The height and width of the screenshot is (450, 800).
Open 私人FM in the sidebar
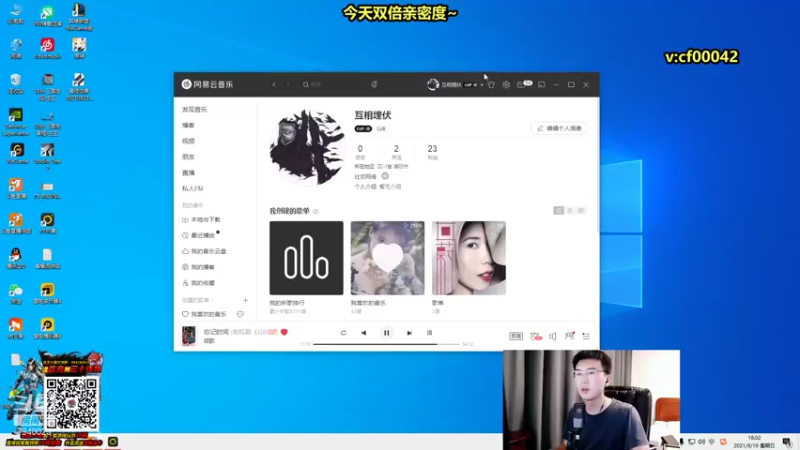192,189
